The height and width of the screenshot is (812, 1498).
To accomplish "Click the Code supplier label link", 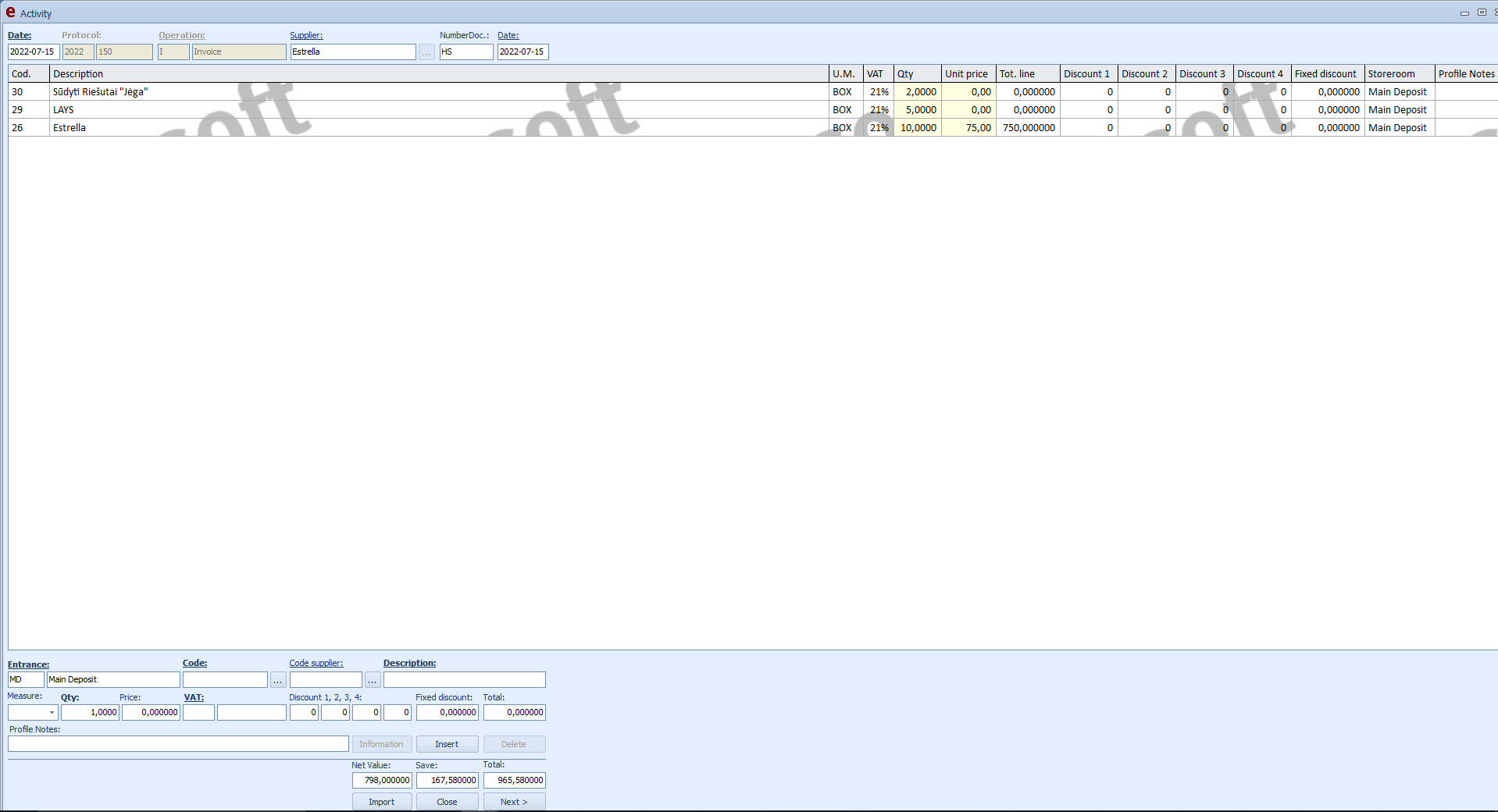I will (x=316, y=663).
